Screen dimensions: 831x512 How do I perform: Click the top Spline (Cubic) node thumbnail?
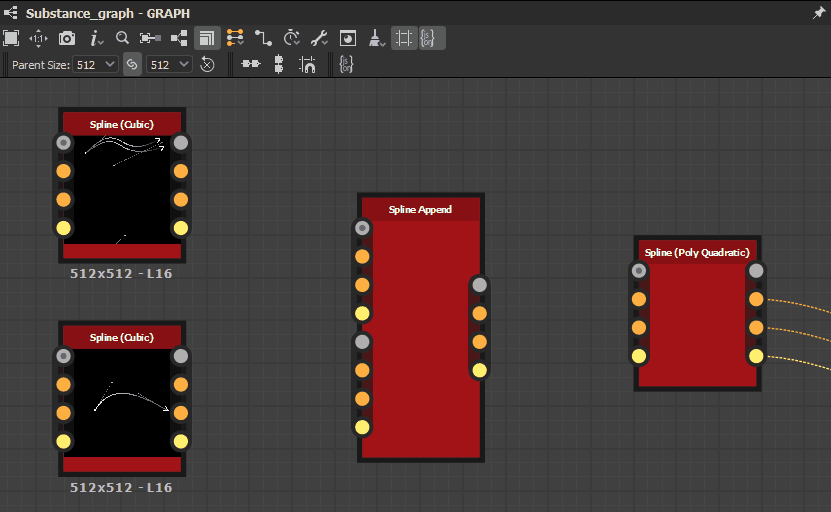[x=122, y=188]
